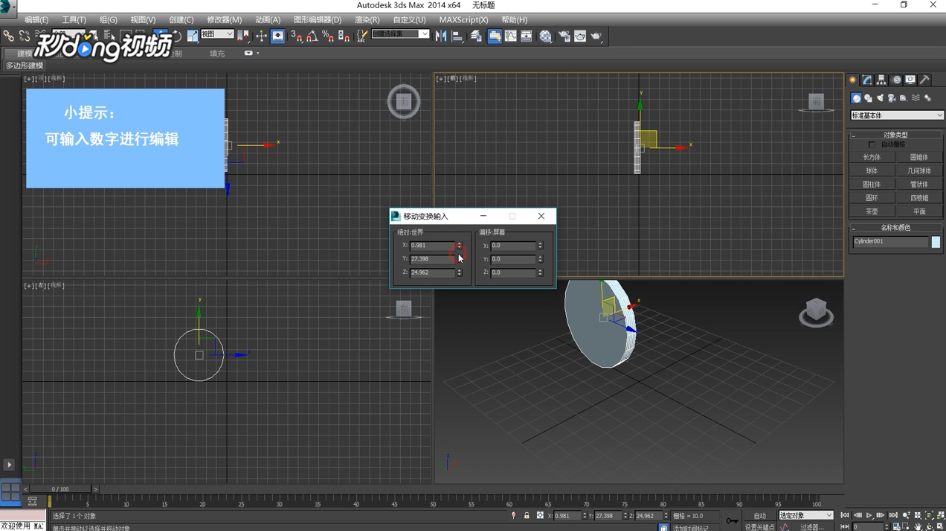Create a 圆柱体 cylinder primitive
The height and width of the screenshot is (531, 946).
pos(872,184)
